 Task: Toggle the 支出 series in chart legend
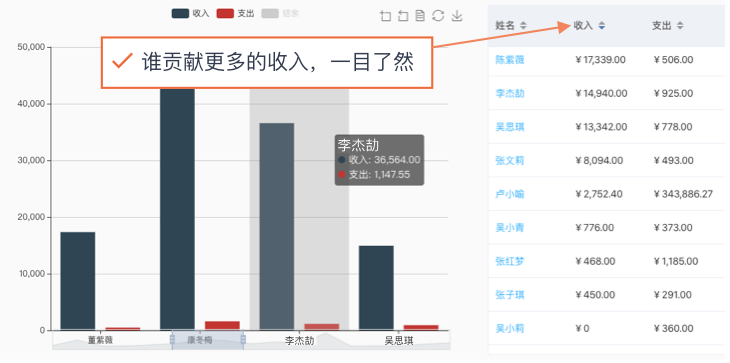click(x=236, y=13)
